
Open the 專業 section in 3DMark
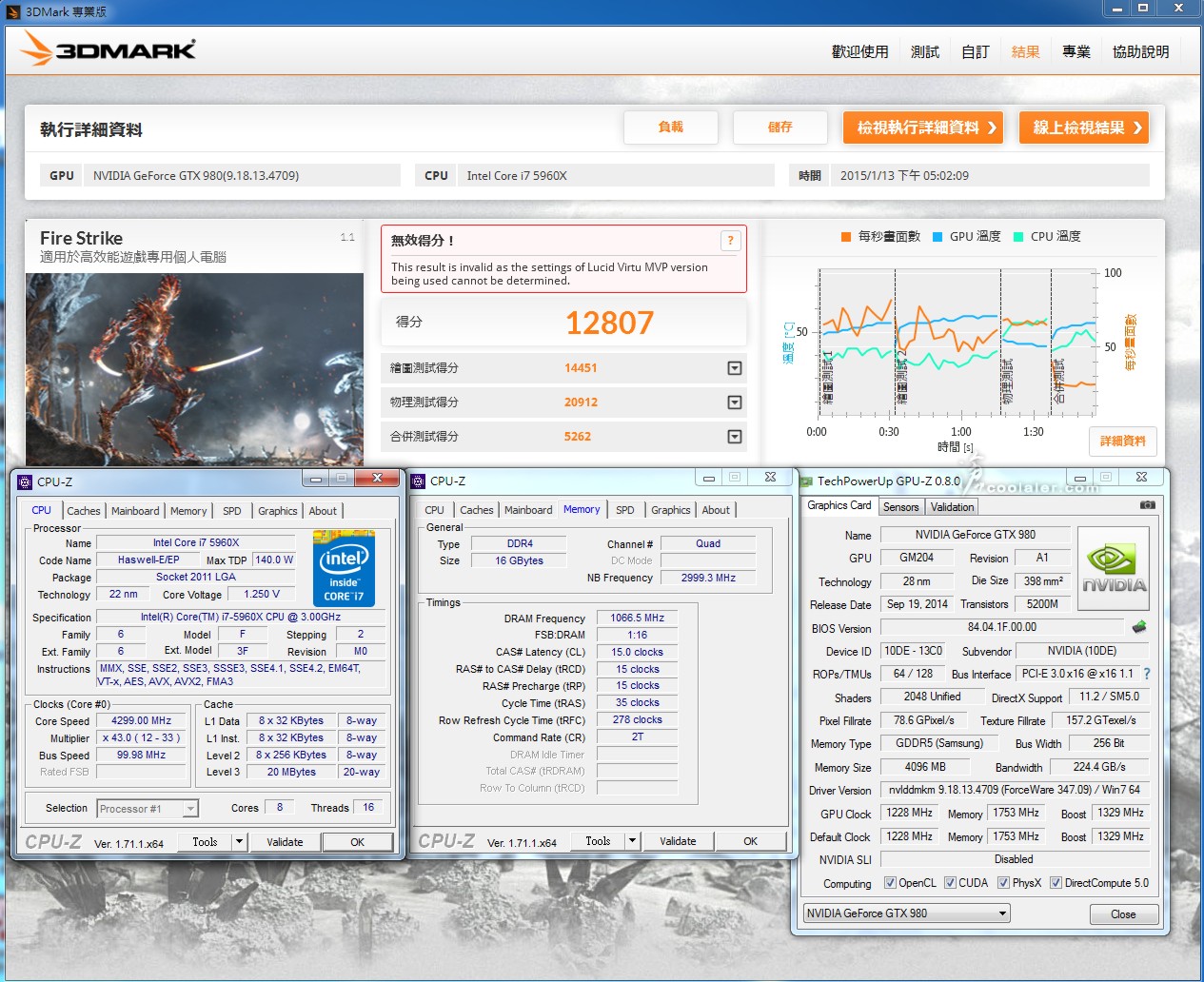click(x=1076, y=52)
